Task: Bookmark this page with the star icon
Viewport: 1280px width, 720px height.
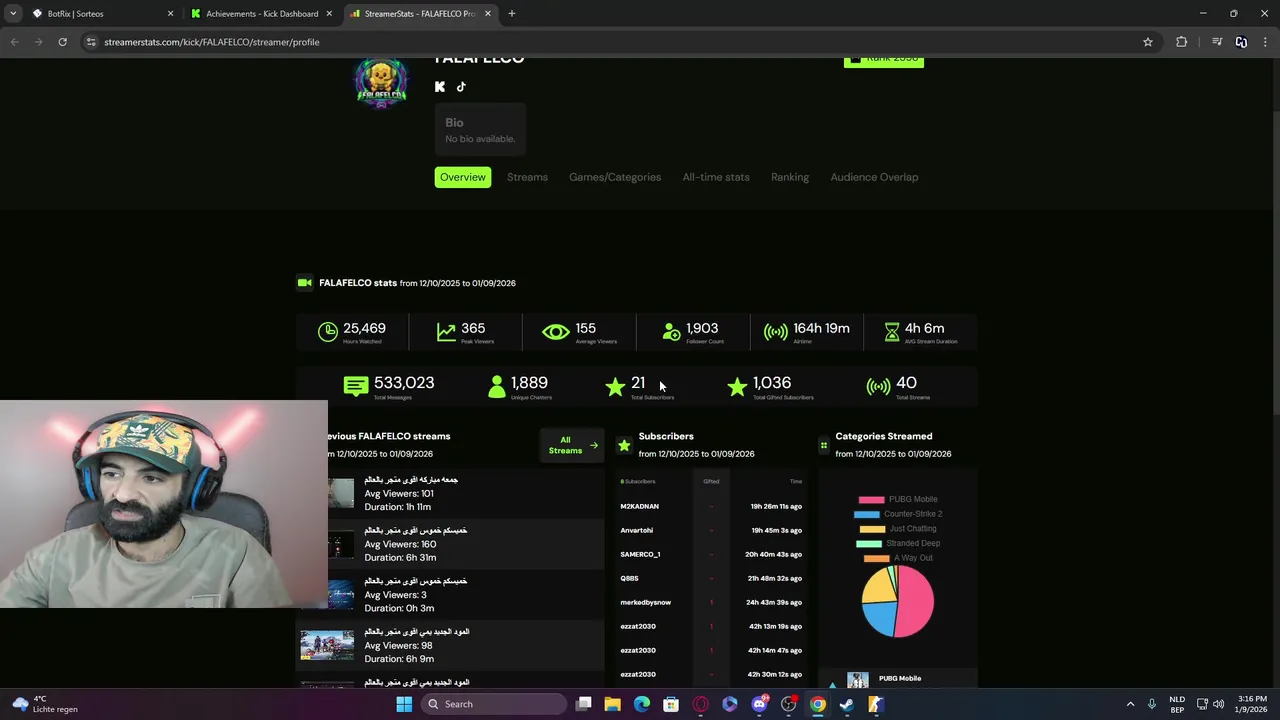Action: [x=1148, y=42]
